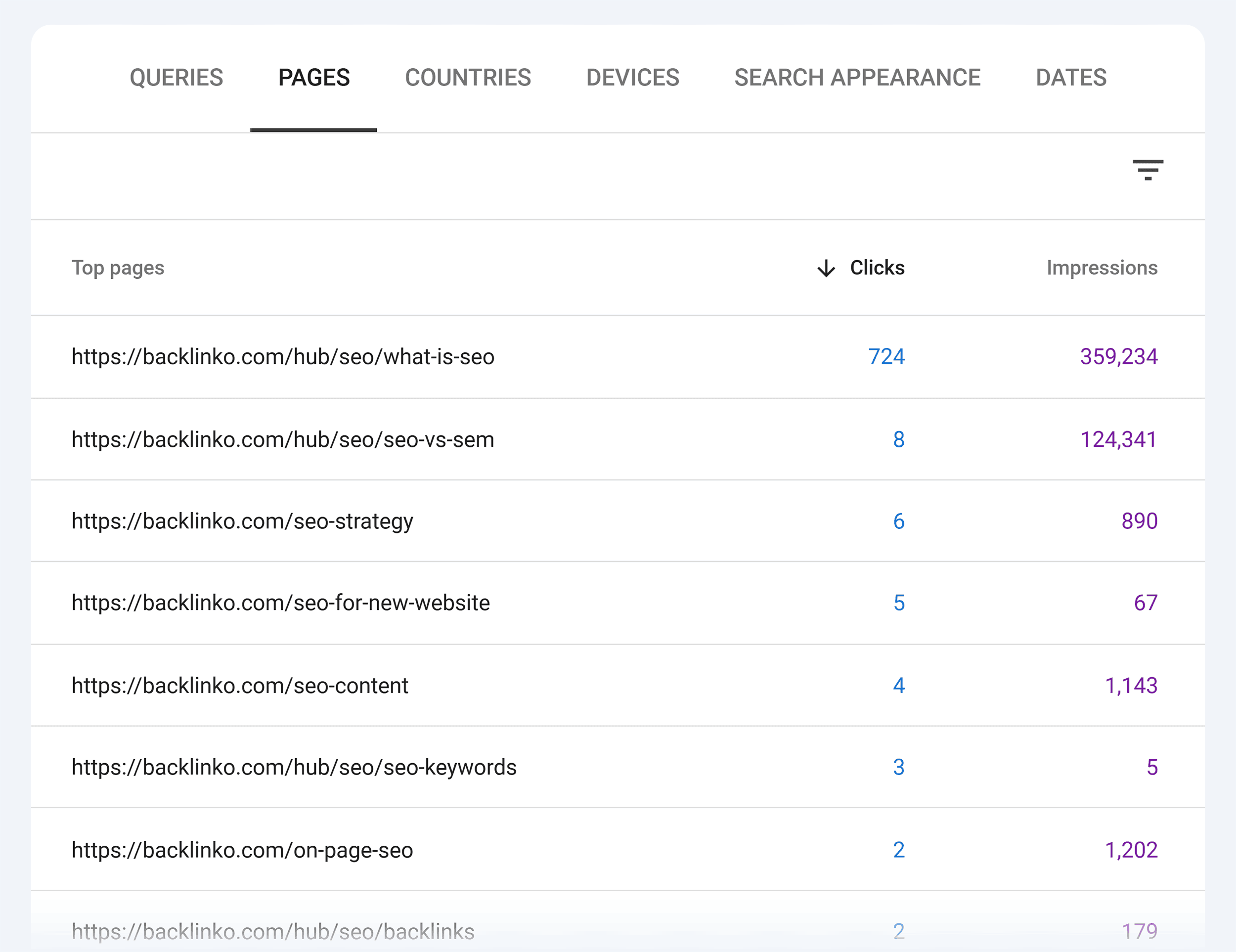Image resolution: width=1236 pixels, height=952 pixels.
Task: Click the clicks value in on-page-seo row
Action: pos(899,850)
